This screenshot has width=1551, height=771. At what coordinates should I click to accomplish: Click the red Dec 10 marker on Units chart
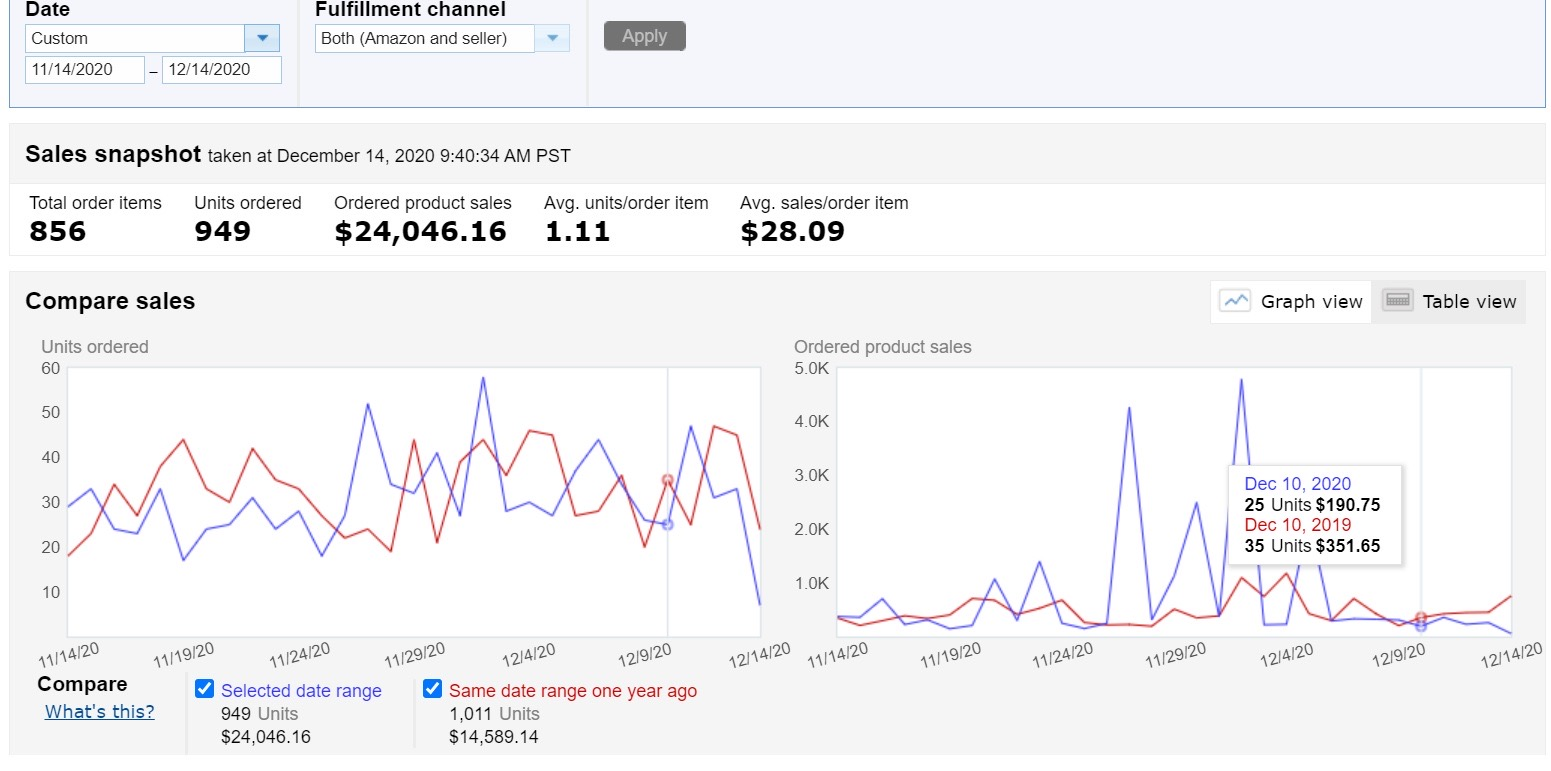[667, 480]
